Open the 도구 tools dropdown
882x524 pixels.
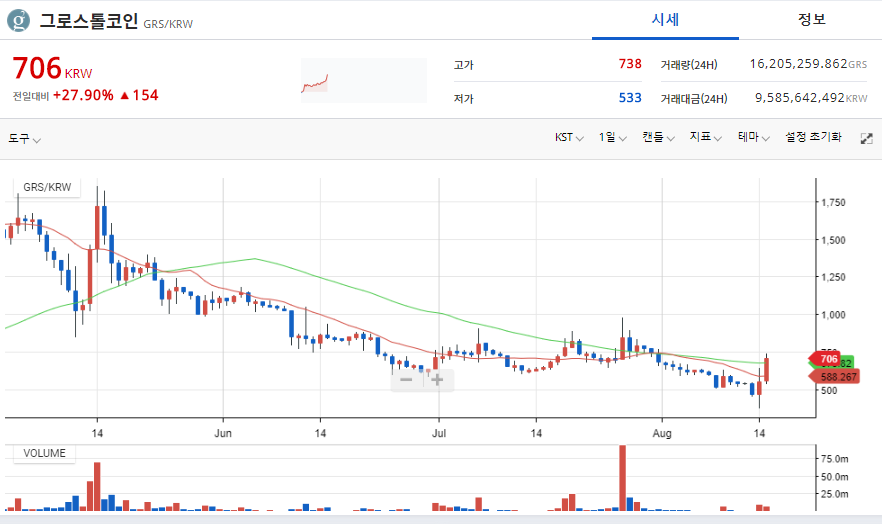24,138
